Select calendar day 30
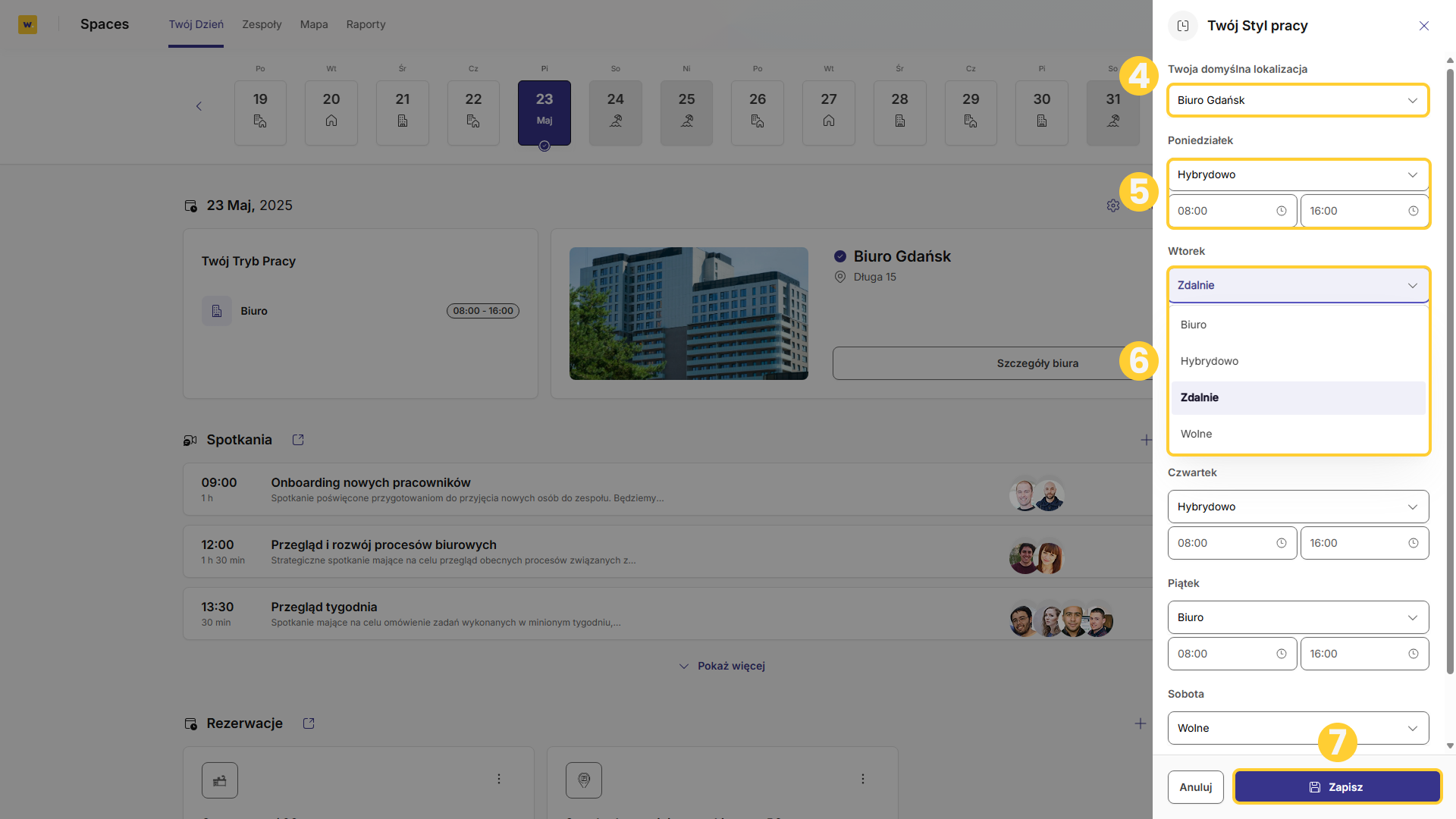Image resolution: width=1456 pixels, height=819 pixels. coord(1042,112)
